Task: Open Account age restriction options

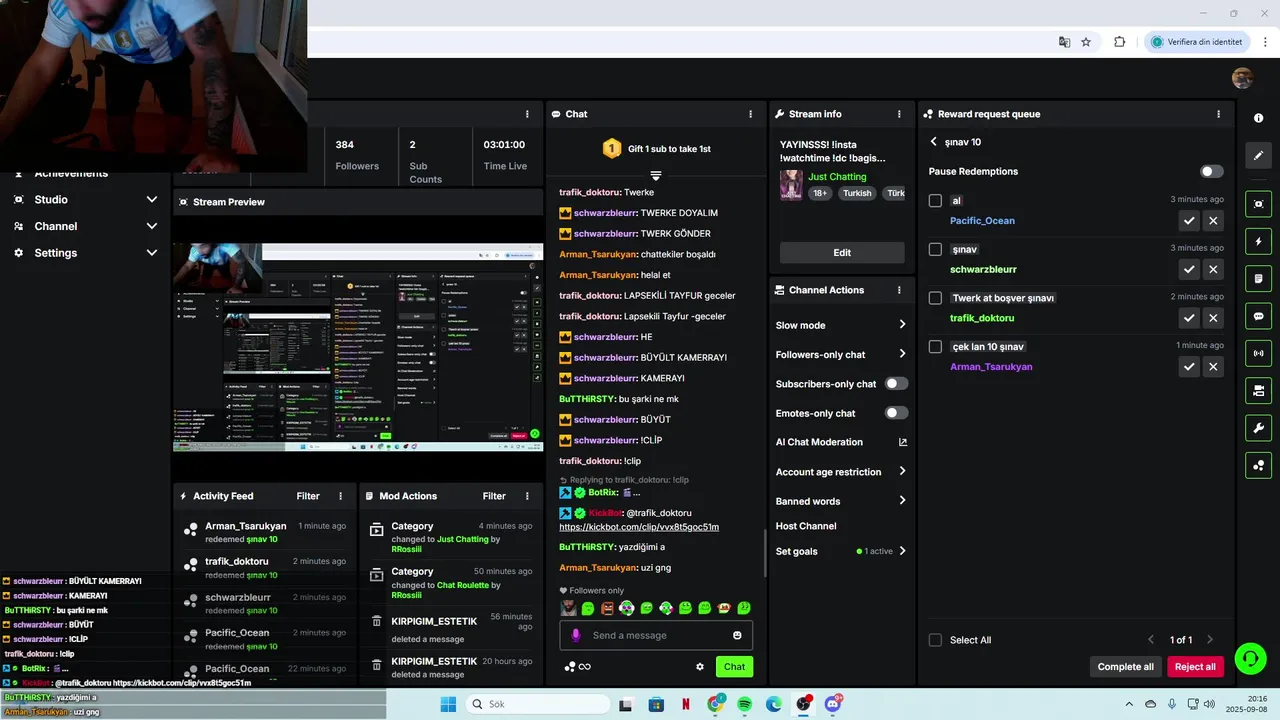Action: pos(841,472)
